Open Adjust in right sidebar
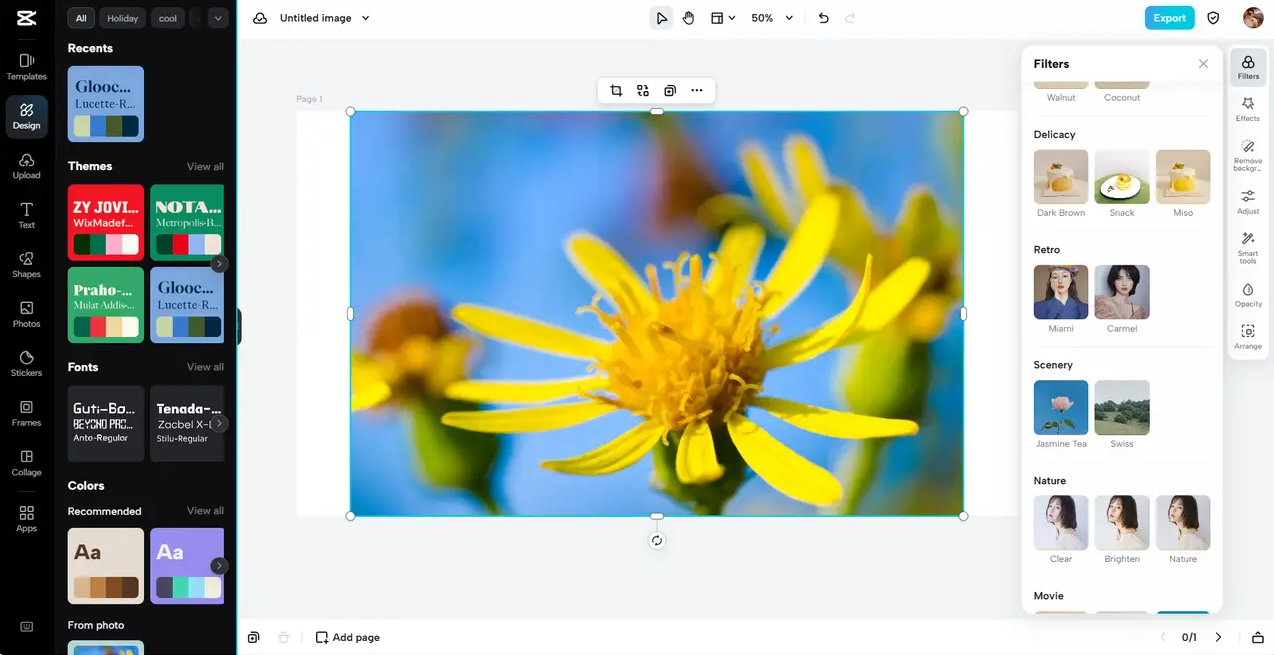The width and height of the screenshot is (1274, 655). [x=1248, y=202]
